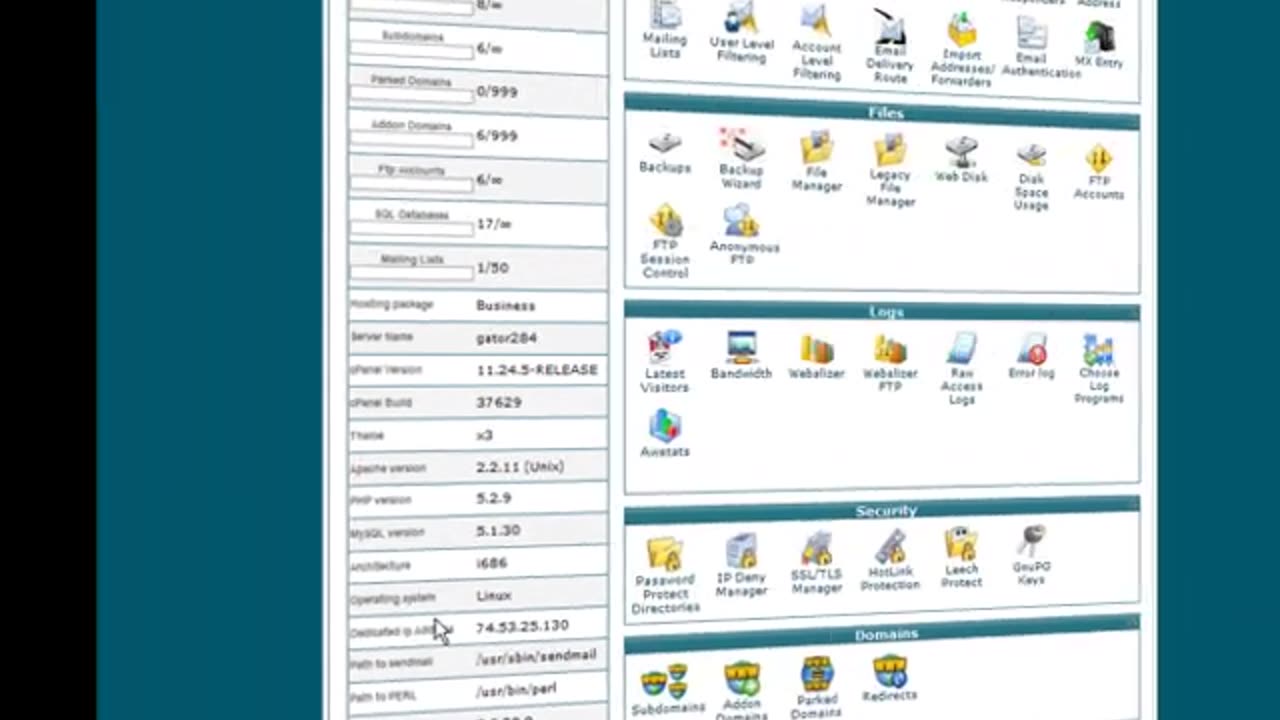Open GnuPG Keys
Screen dimensions: 1280x720
coord(1031,555)
